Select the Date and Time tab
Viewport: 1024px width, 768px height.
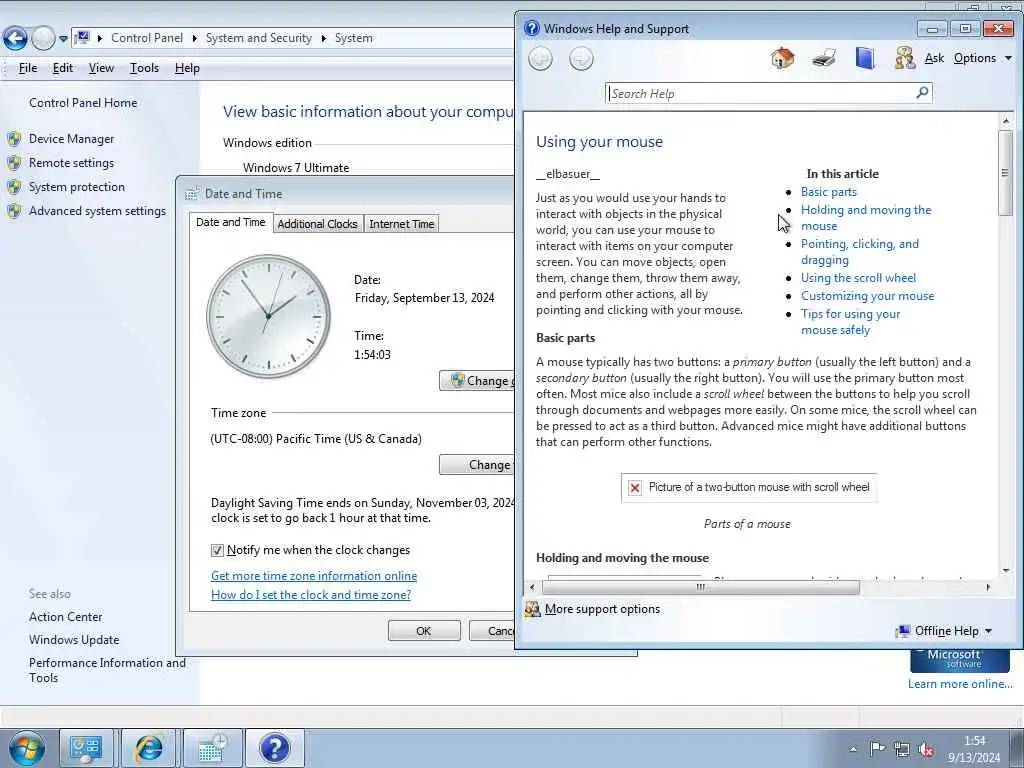click(231, 222)
